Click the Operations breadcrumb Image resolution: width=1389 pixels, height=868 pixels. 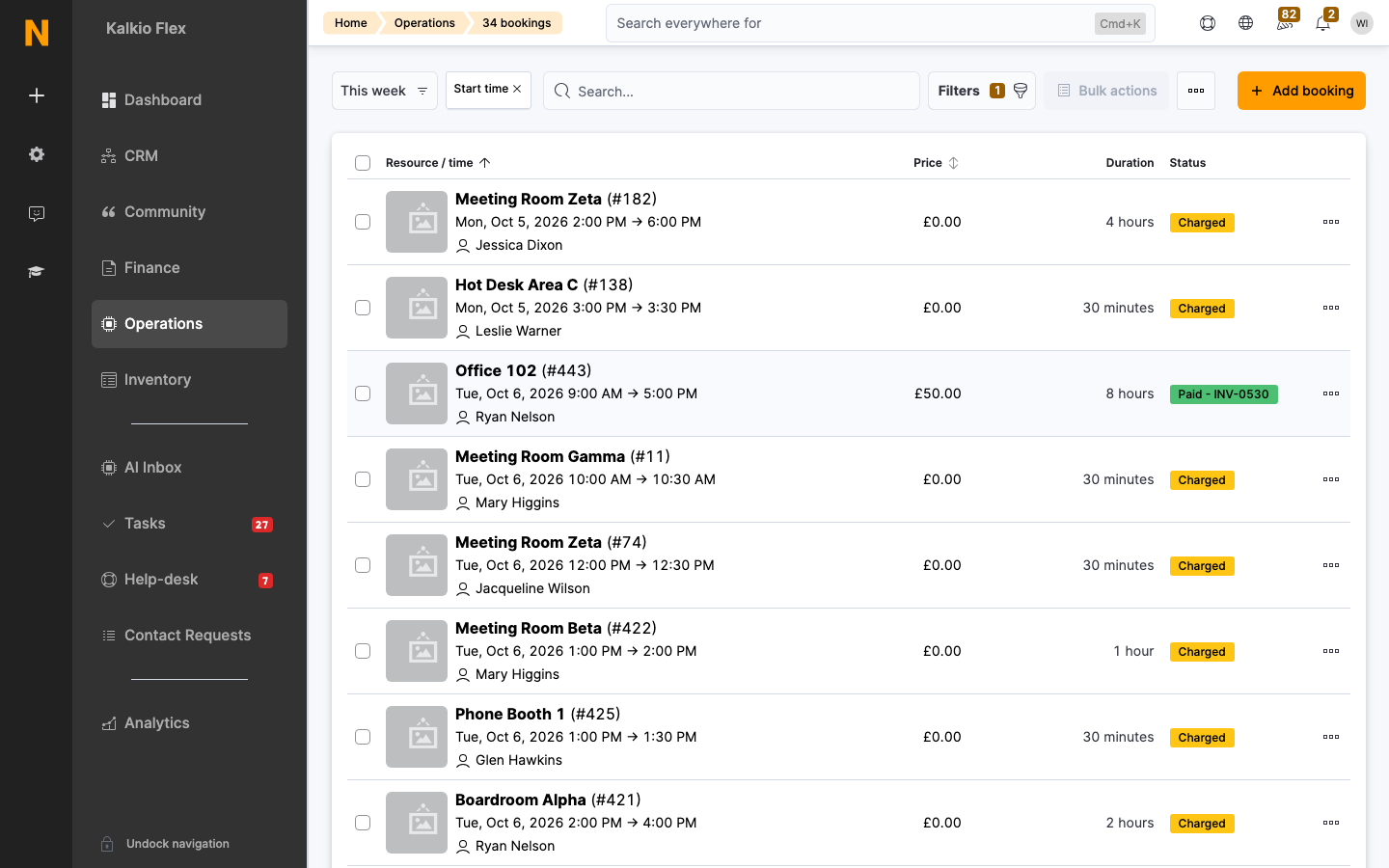pyautogui.click(x=424, y=23)
